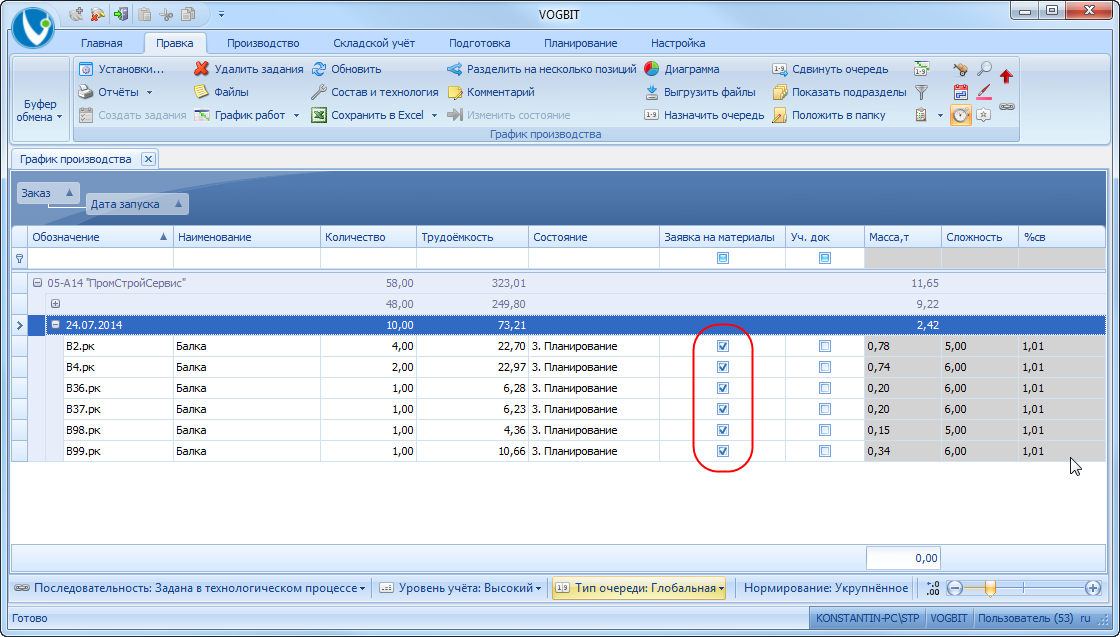
Task: Open Планирование ribbon tab
Action: coord(581,43)
